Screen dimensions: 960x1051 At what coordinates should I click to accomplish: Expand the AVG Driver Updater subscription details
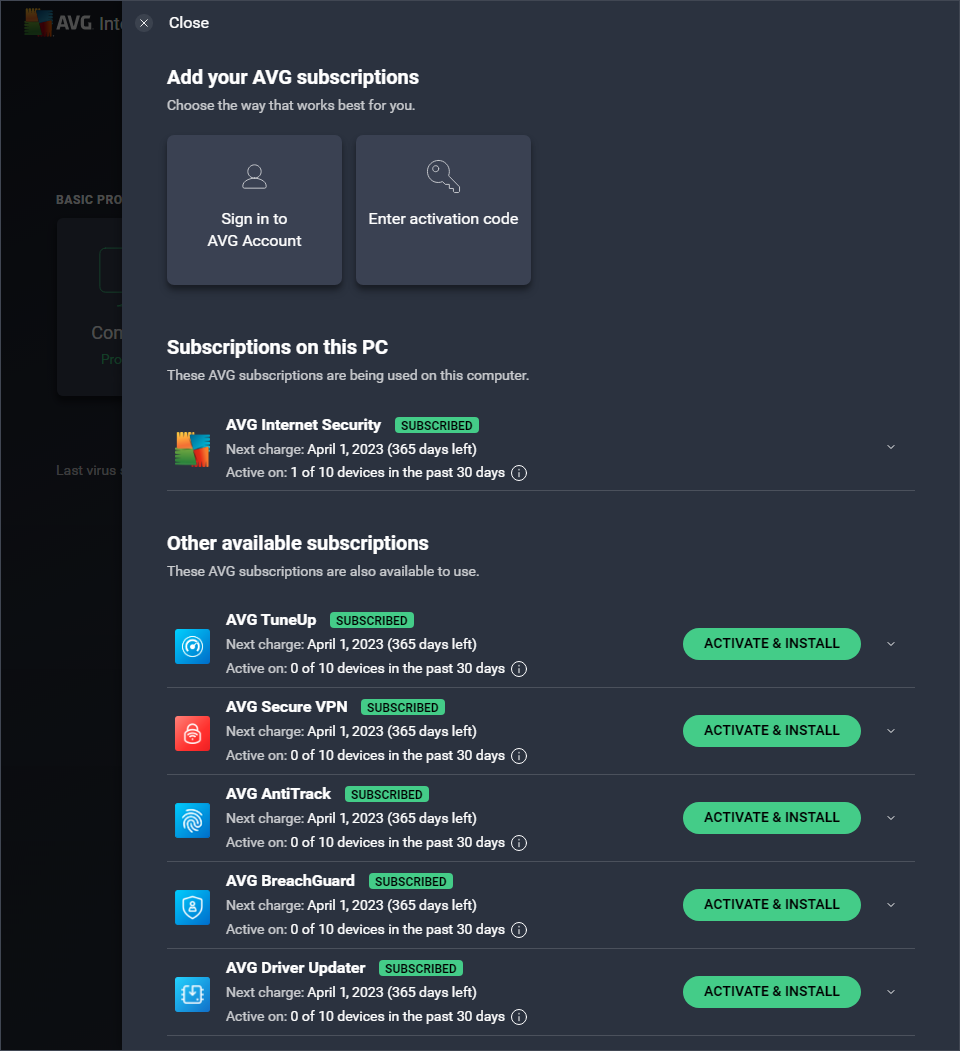point(891,992)
